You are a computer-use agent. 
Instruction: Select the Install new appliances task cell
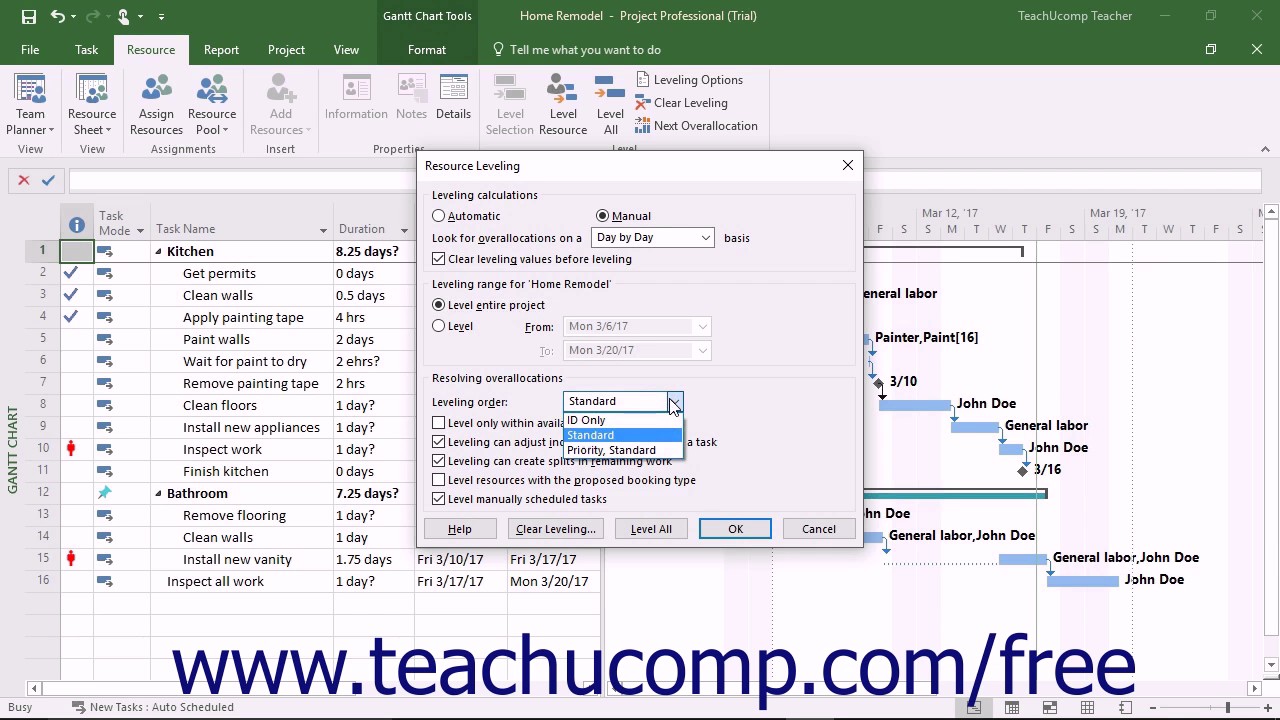242,427
